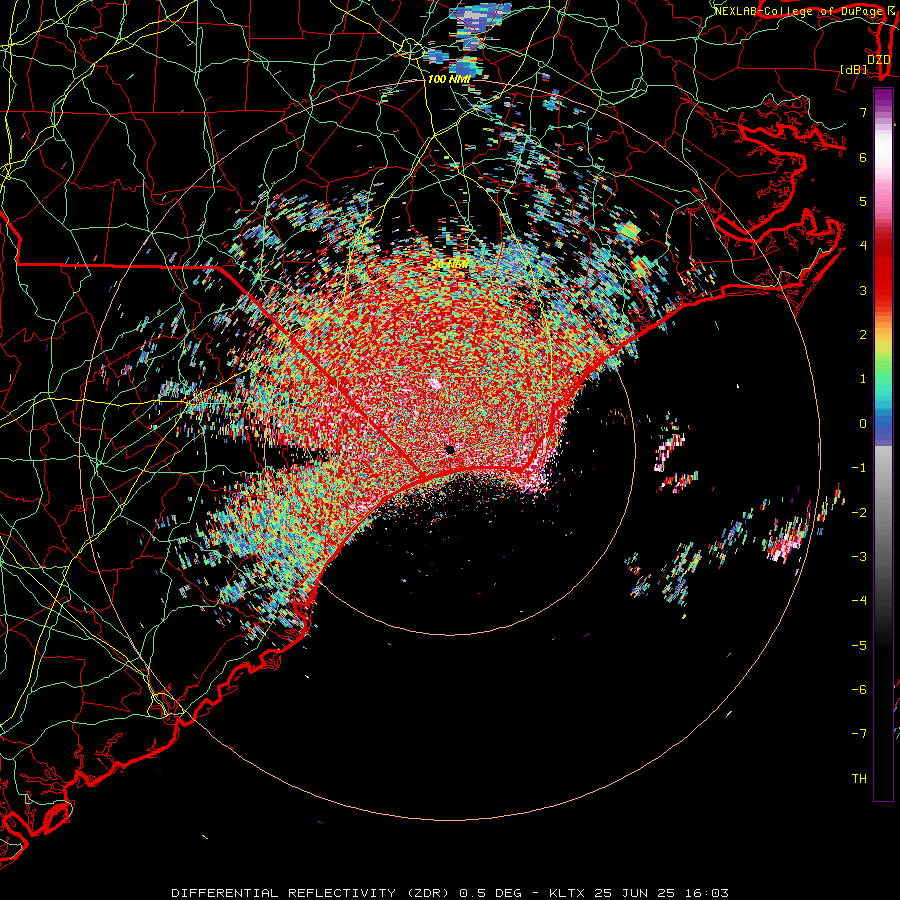
Task: Click the "[dB]" unit label
Action: (x=854, y=69)
